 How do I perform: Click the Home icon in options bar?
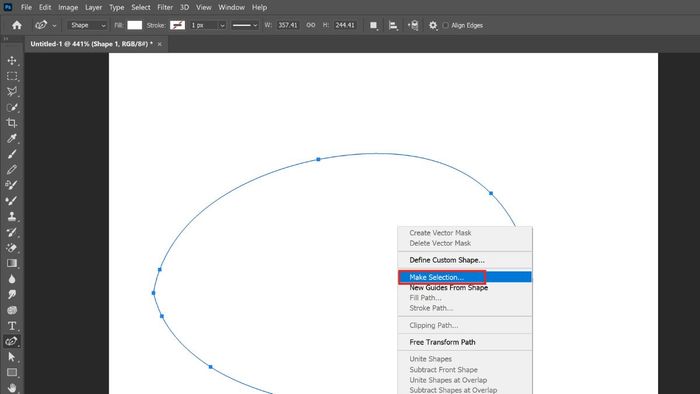[x=17, y=25]
